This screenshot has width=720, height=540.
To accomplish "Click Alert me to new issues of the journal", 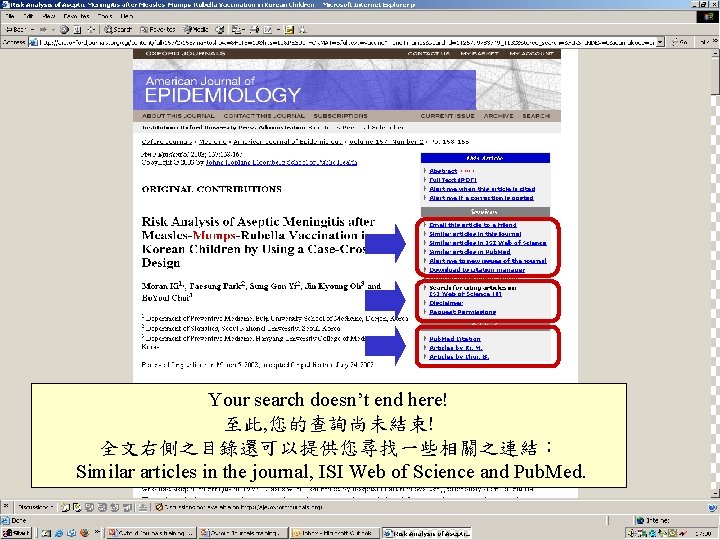I will pos(488,261).
